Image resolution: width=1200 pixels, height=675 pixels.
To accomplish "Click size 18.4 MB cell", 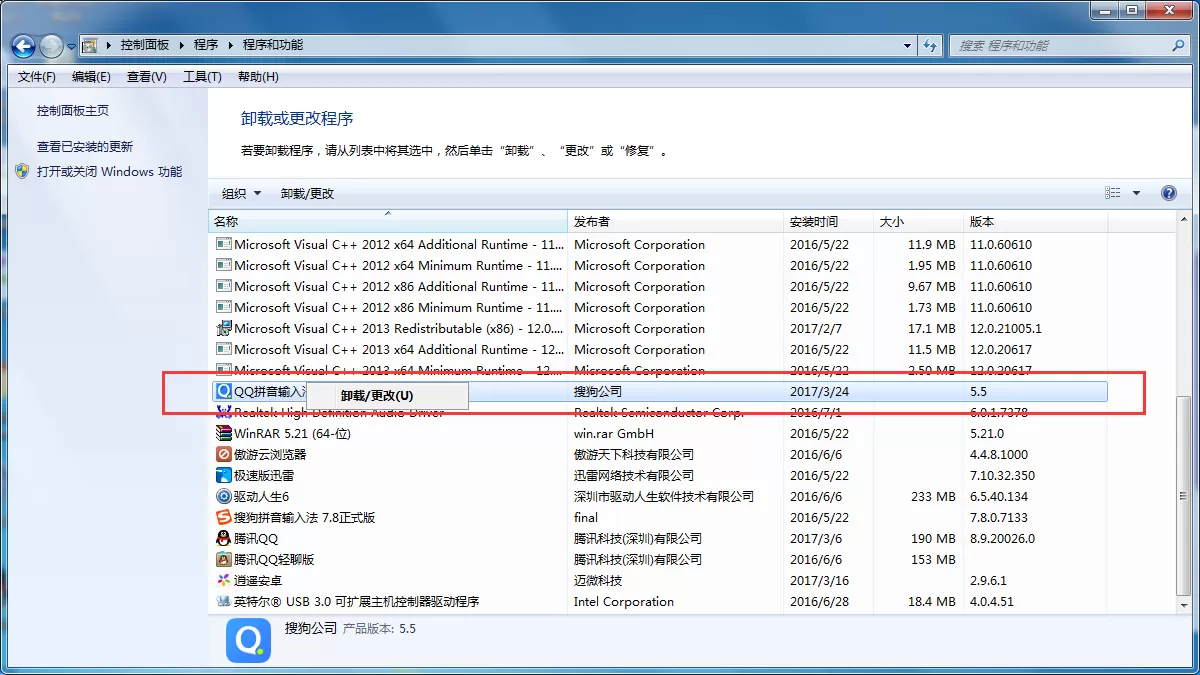I will click(x=932, y=602).
